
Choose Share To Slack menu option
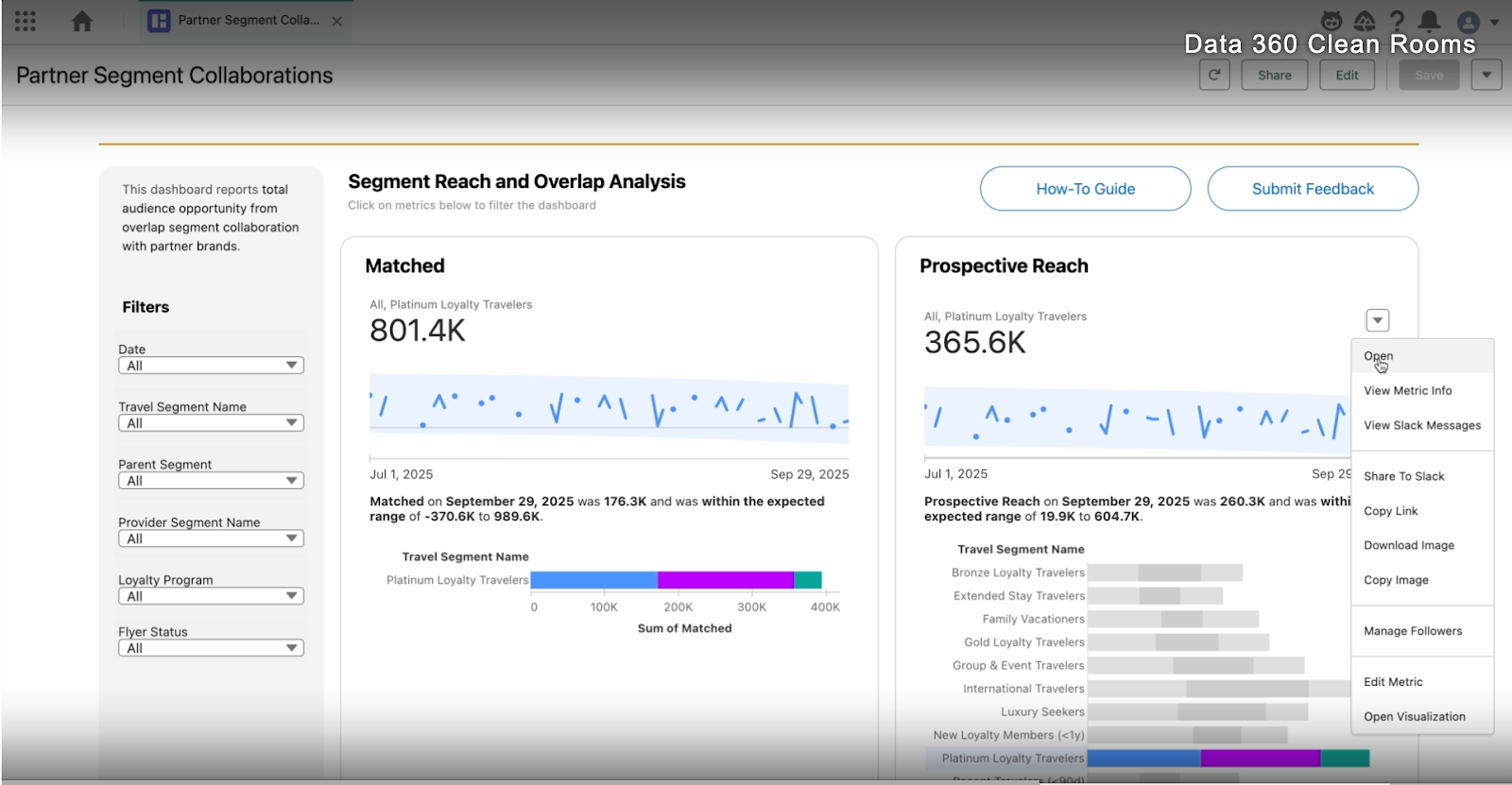pyautogui.click(x=1403, y=477)
